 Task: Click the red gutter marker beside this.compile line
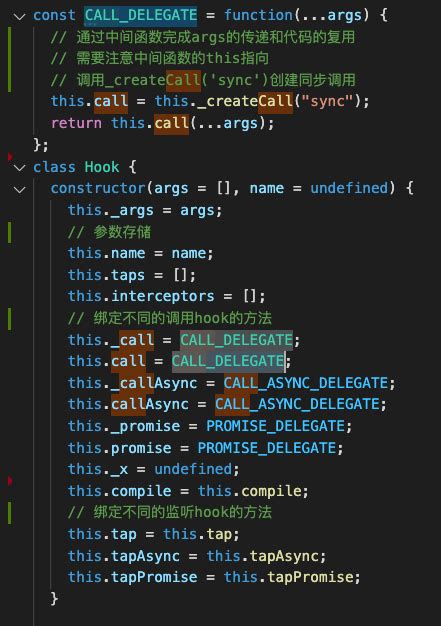(x=10, y=481)
